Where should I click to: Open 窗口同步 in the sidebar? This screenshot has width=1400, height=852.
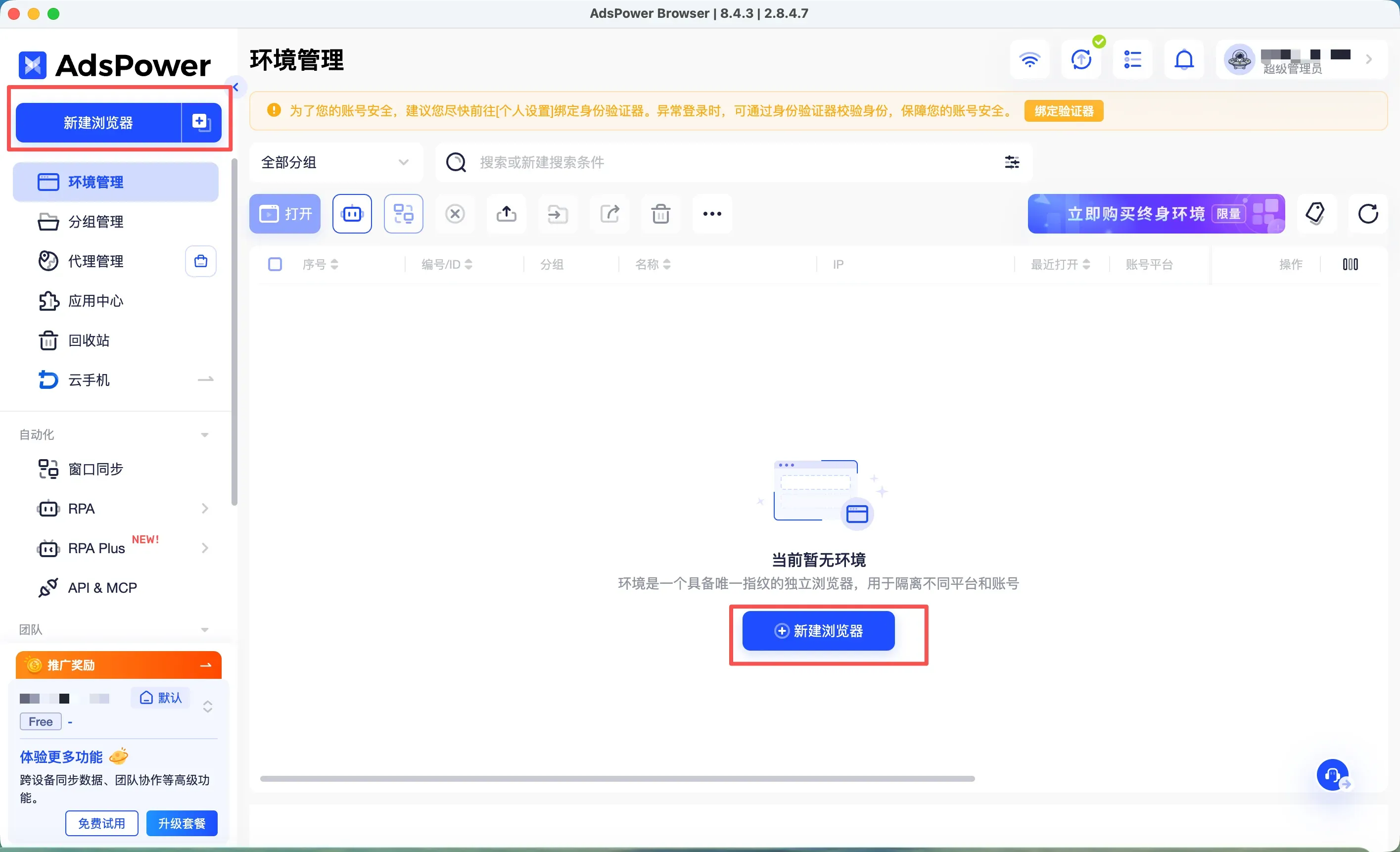(115, 469)
